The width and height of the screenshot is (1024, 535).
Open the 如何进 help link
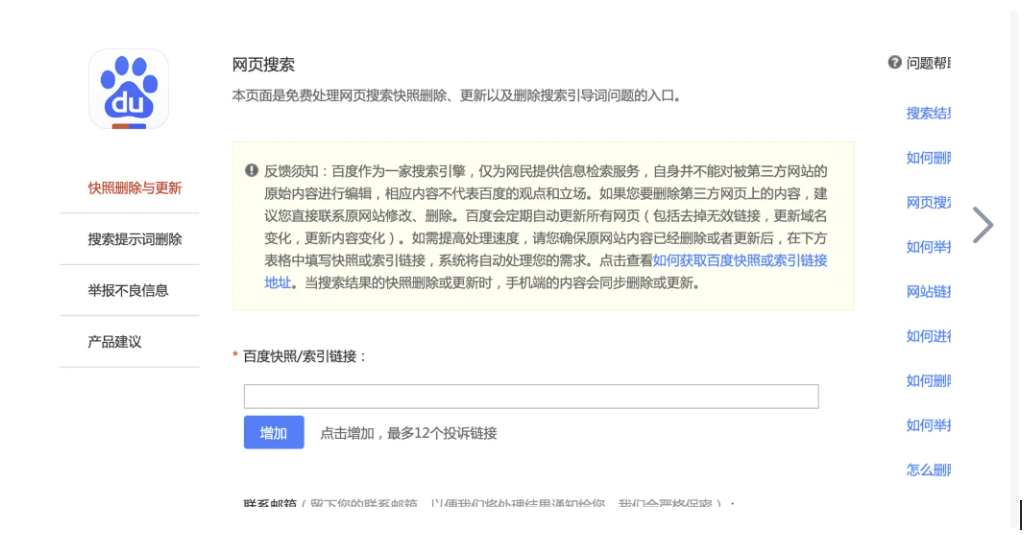[928, 336]
